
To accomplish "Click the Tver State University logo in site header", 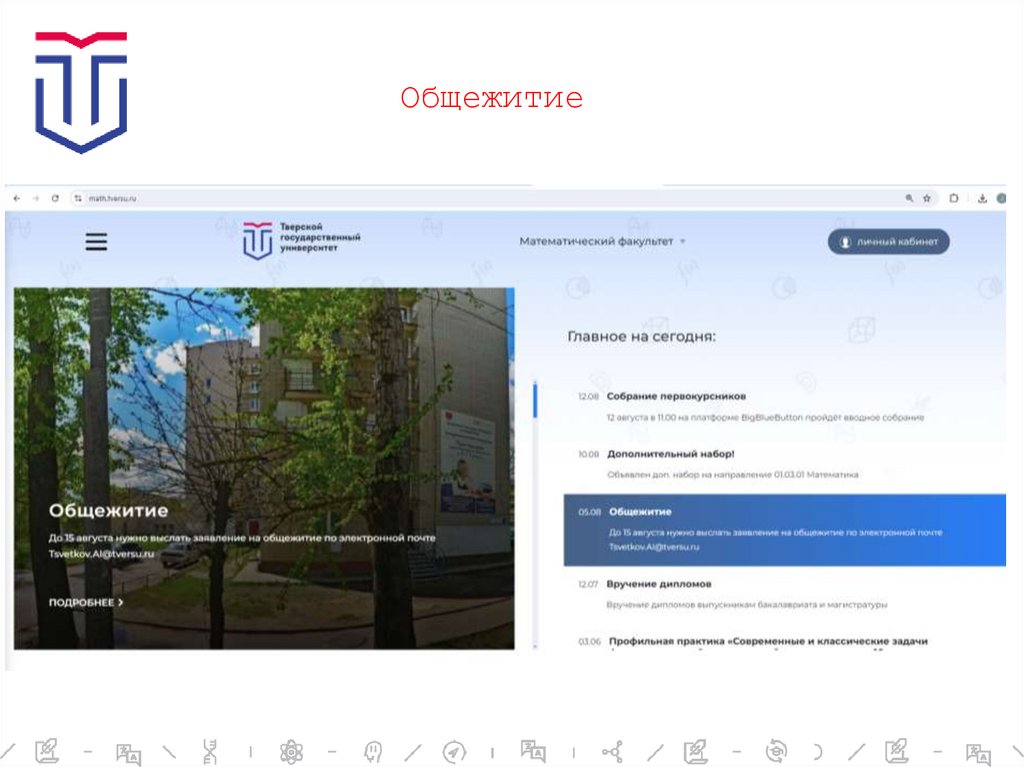I will point(302,240).
